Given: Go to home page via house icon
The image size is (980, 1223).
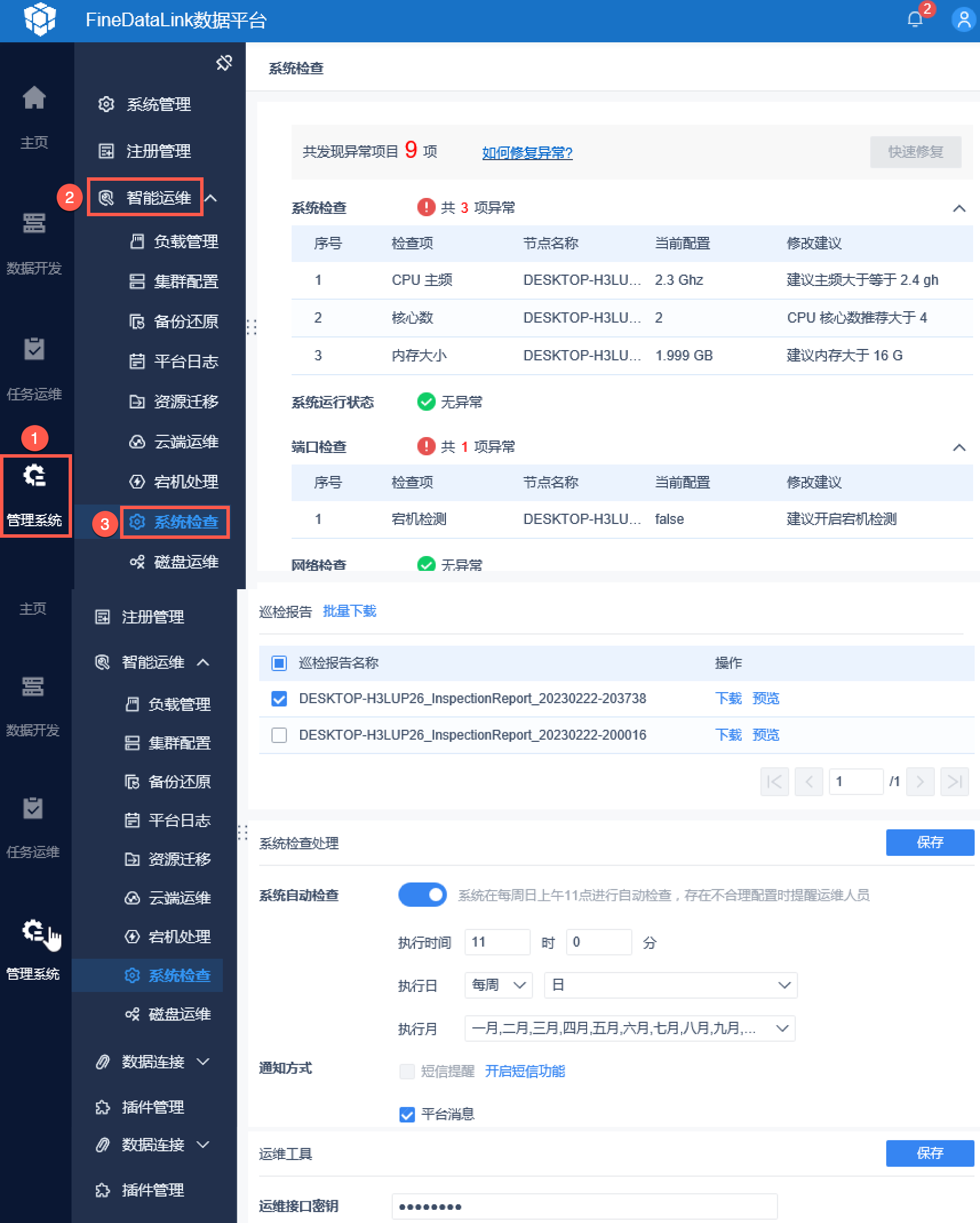Looking at the screenshot, I should coord(34,97).
